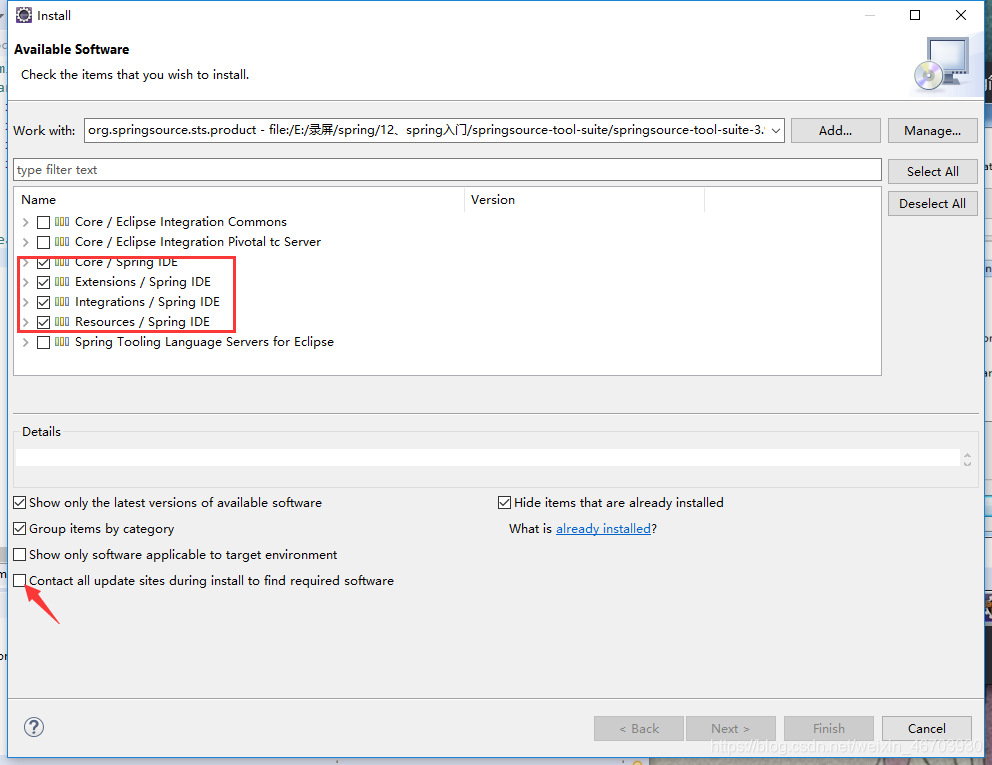Click the category icon beside Integrations / Spring IDE

tap(62, 302)
